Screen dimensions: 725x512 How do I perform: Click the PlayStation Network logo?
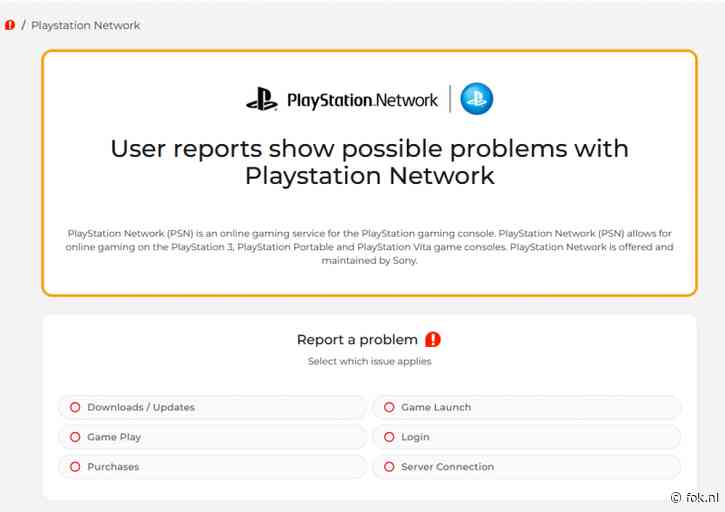click(x=342, y=99)
